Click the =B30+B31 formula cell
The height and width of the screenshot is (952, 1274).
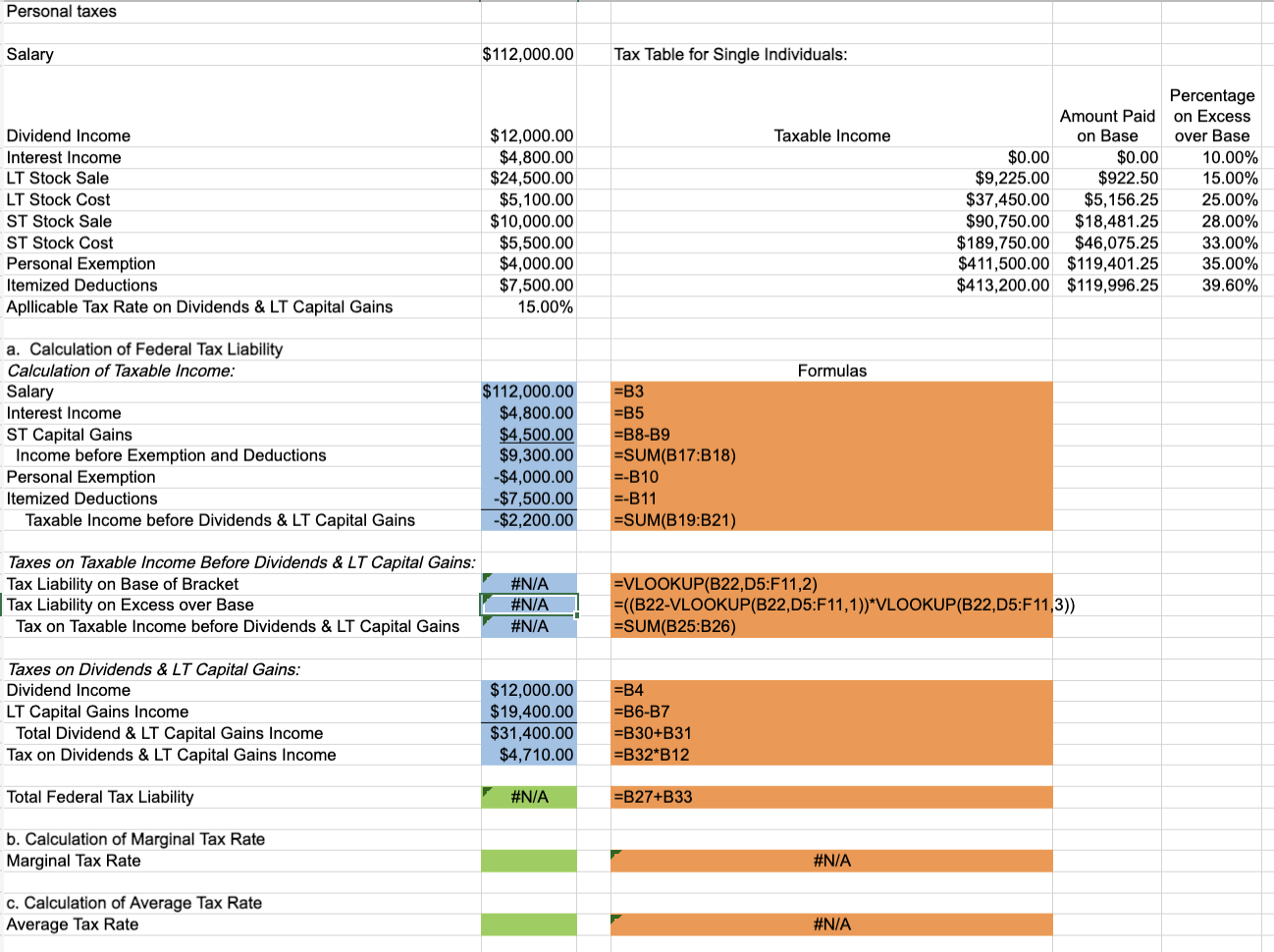click(x=831, y=733)
